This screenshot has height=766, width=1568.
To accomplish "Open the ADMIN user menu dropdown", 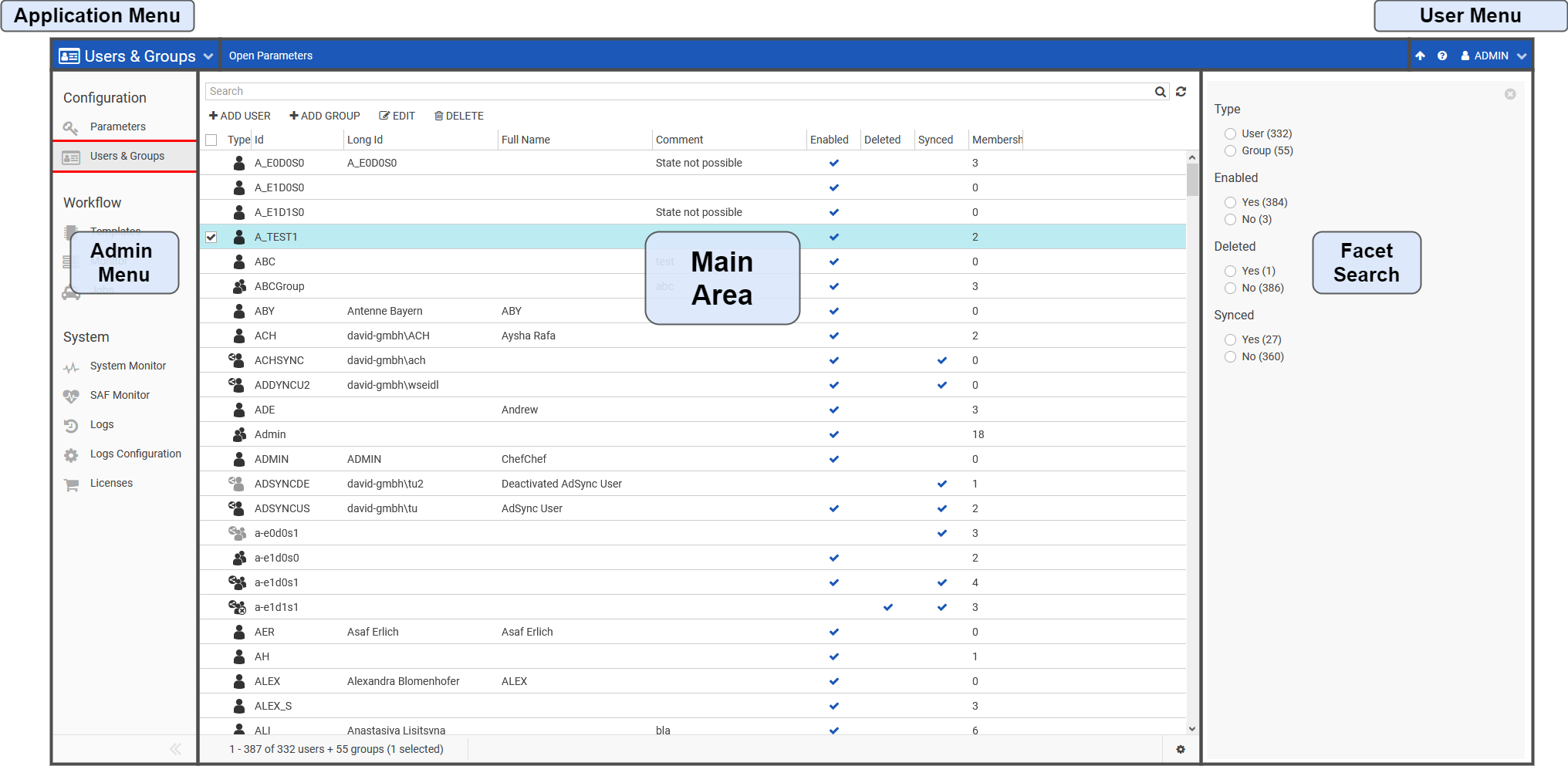I will pyautogui.click(x=1493, y=56).
